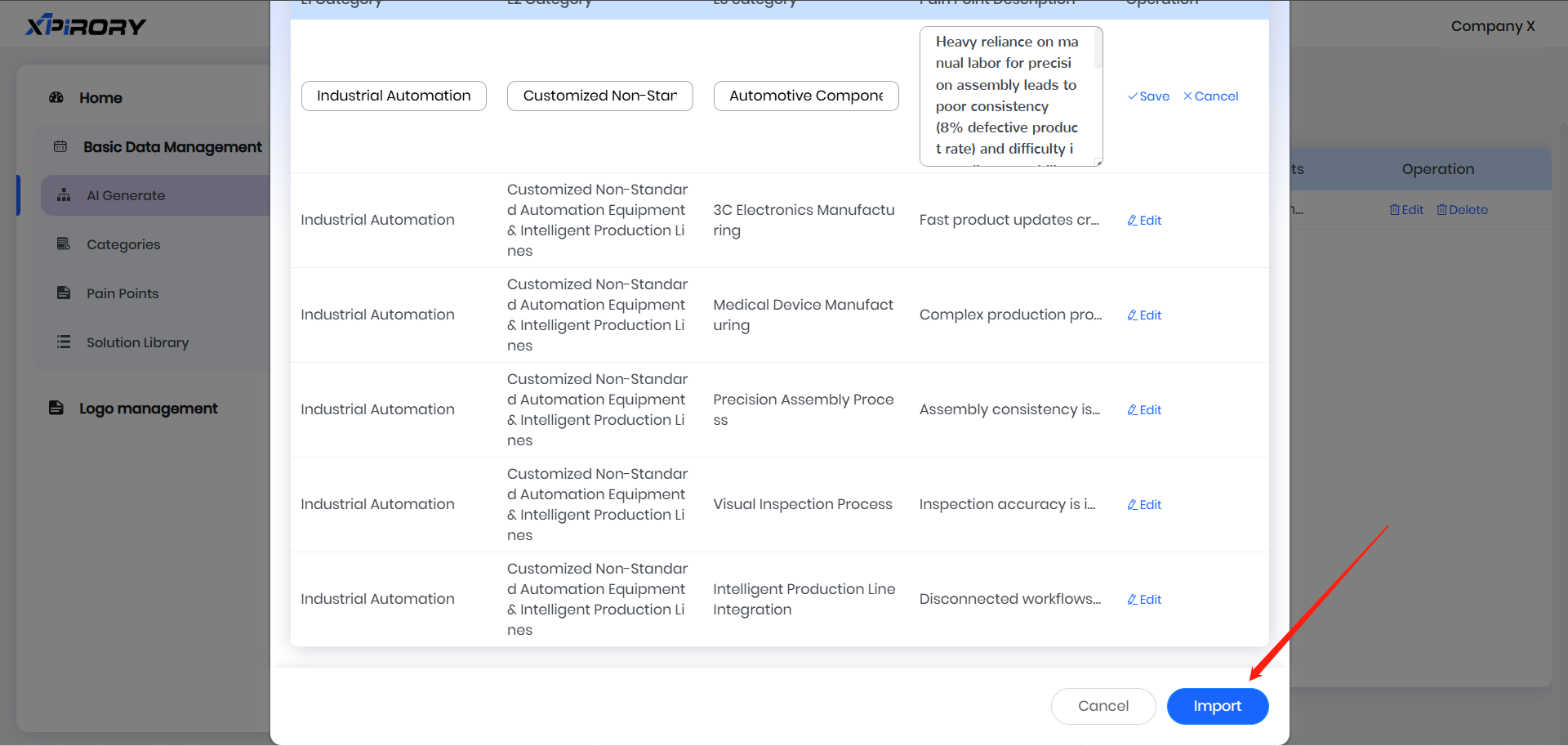Edit the 3C Electronics Manufacturing row
Screen dimensions: 1568x746
pyautogui.click(x=1144, y=221)
